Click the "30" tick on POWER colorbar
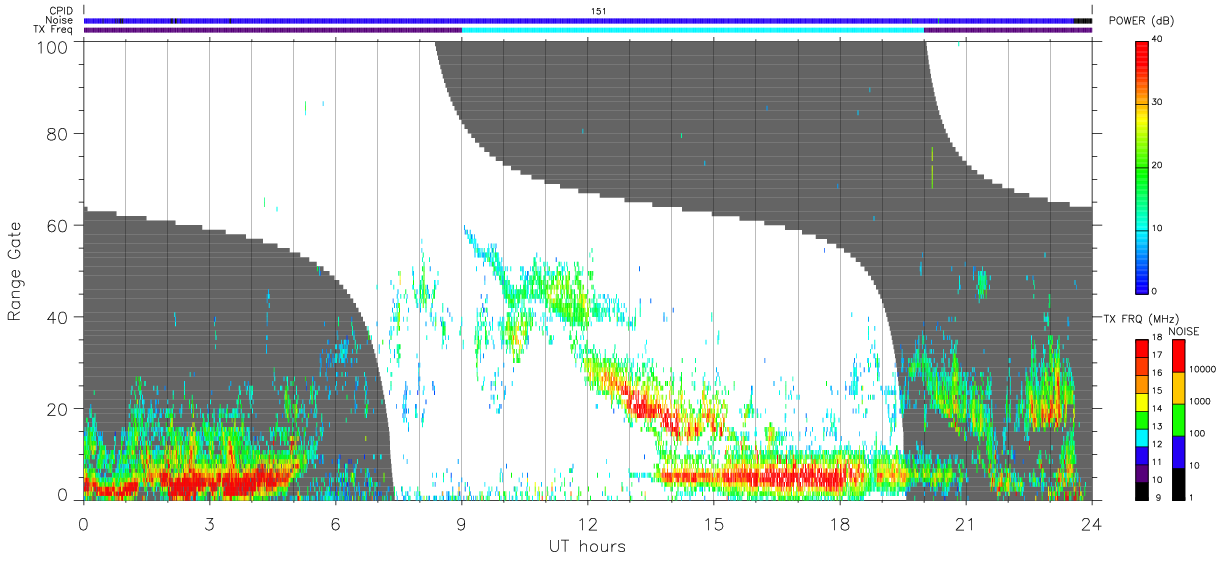 1158,103
